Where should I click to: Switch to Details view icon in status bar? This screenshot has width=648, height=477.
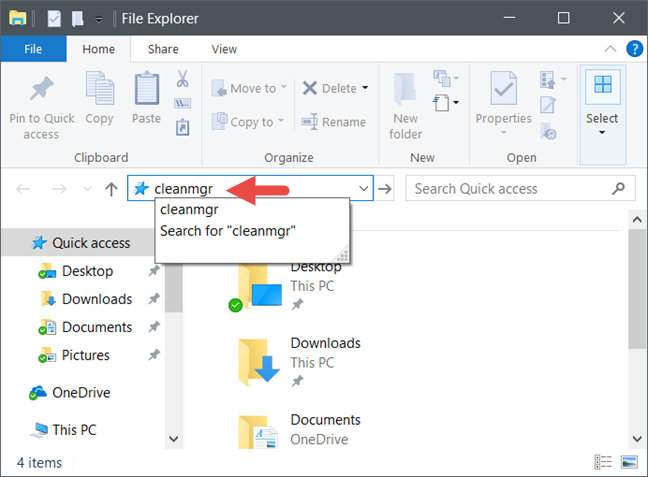coord(603,462)
